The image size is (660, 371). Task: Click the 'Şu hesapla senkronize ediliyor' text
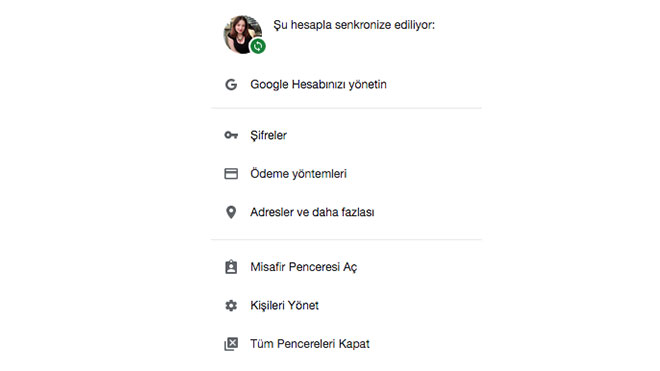(x=354, y=25)
